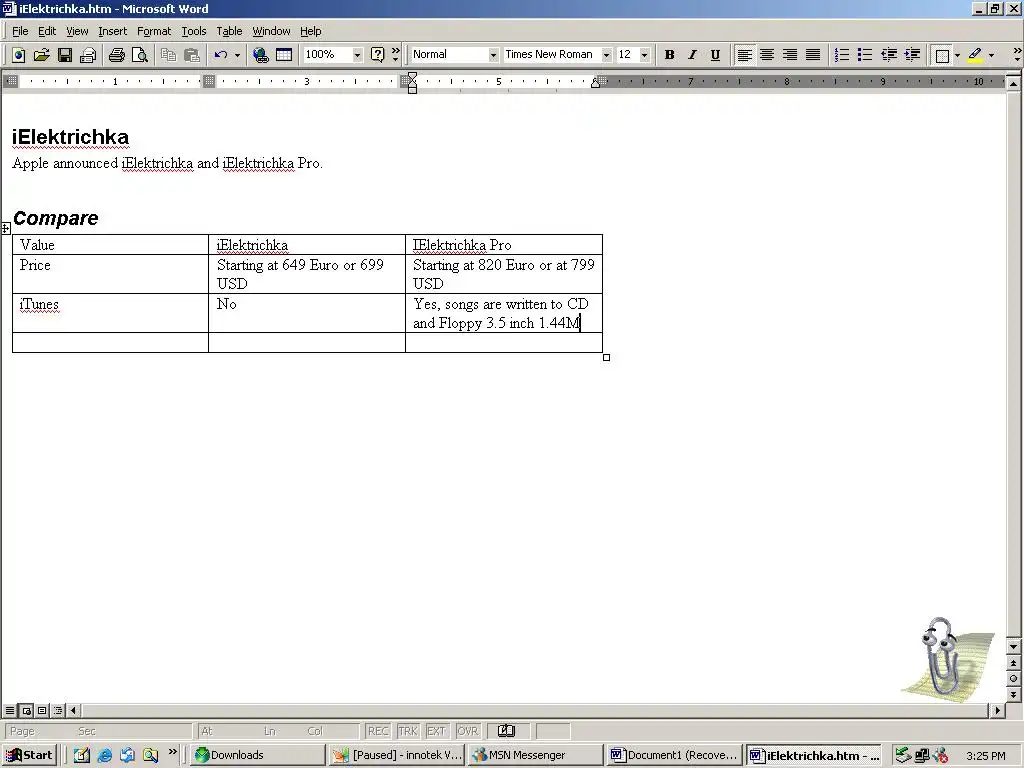Click the New Web Page toolbar icon

[x=18, y=55]
